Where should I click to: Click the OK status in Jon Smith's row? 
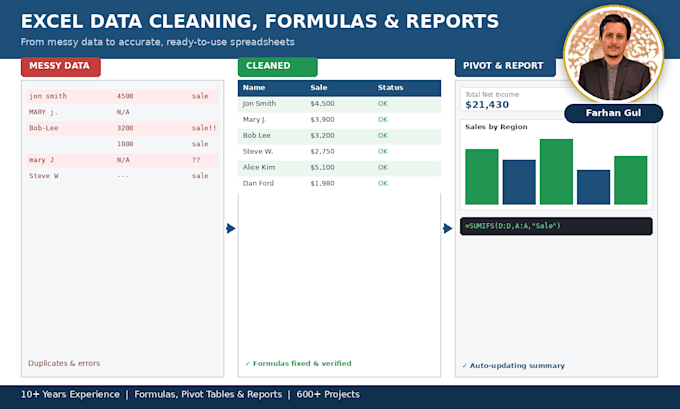[x=382, y=104]
